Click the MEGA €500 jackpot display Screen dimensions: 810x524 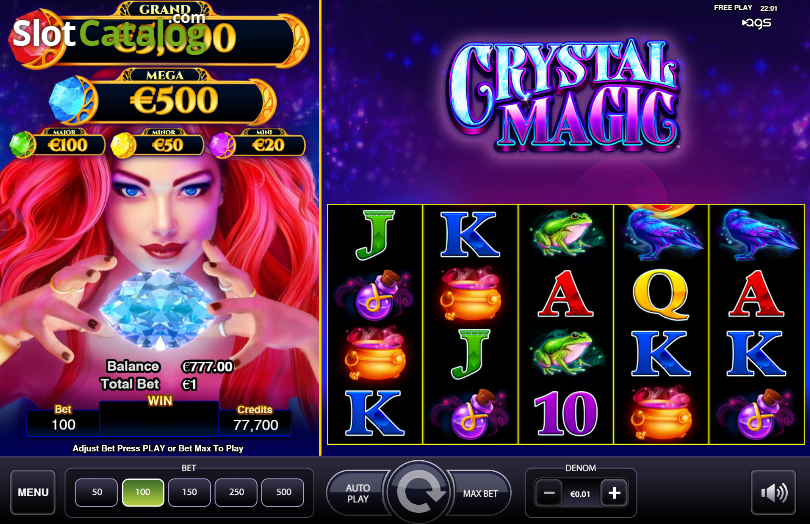pyautogui.click(x=176, y=100)
